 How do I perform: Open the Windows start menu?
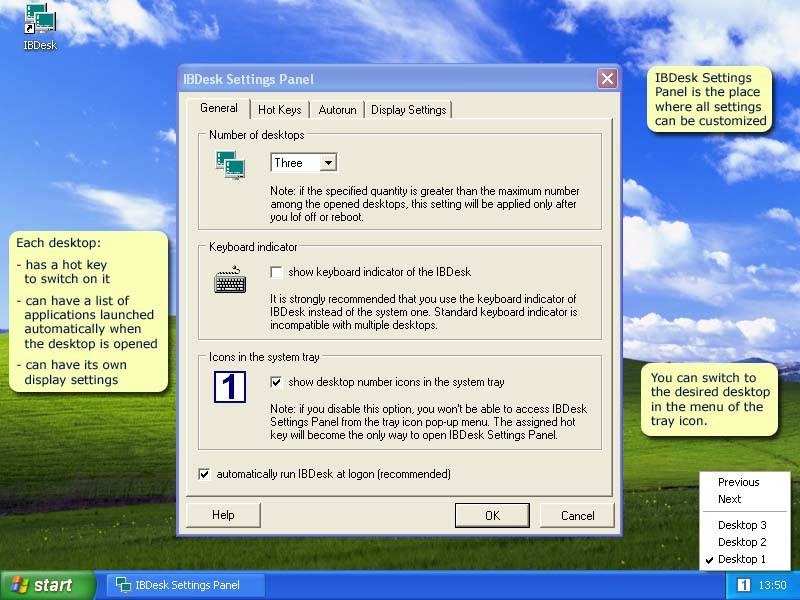(x=47, y=585)
